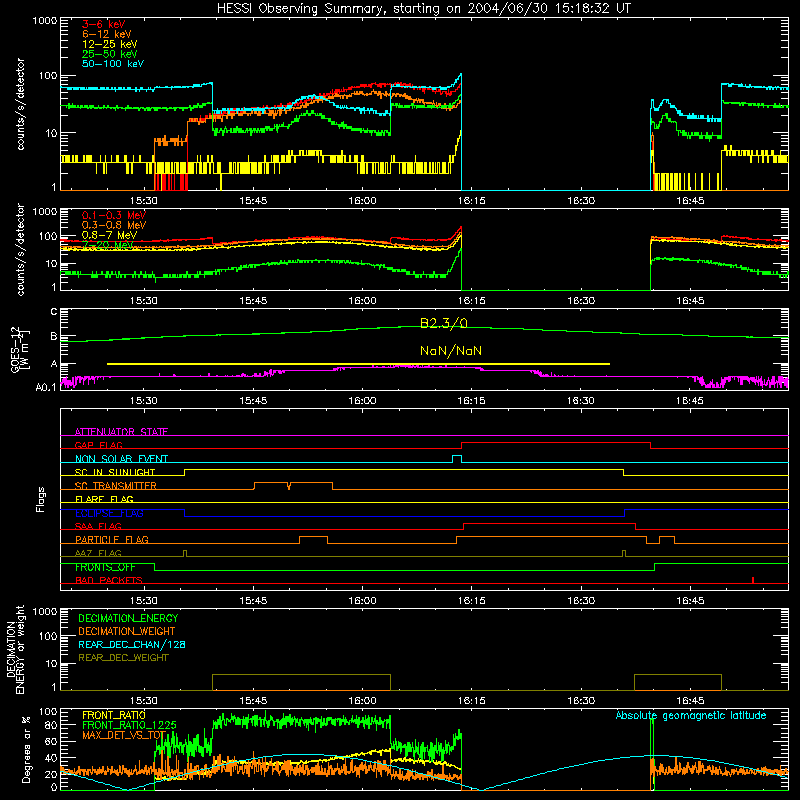Click the NaN/NaN annotation in GOES panel
800x800 pixels.
pyautogui.click(x=451, y=351)
